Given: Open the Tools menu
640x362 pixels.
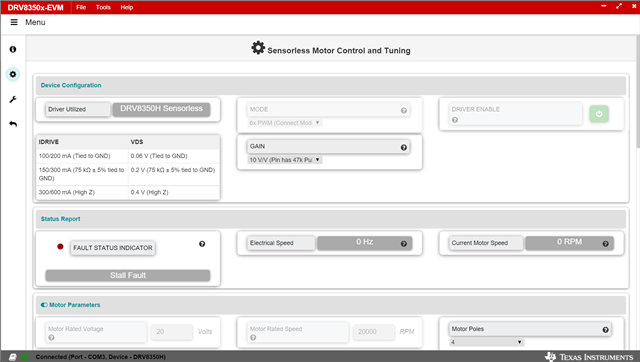Looking at the screenshot, I should coord(103,7).
